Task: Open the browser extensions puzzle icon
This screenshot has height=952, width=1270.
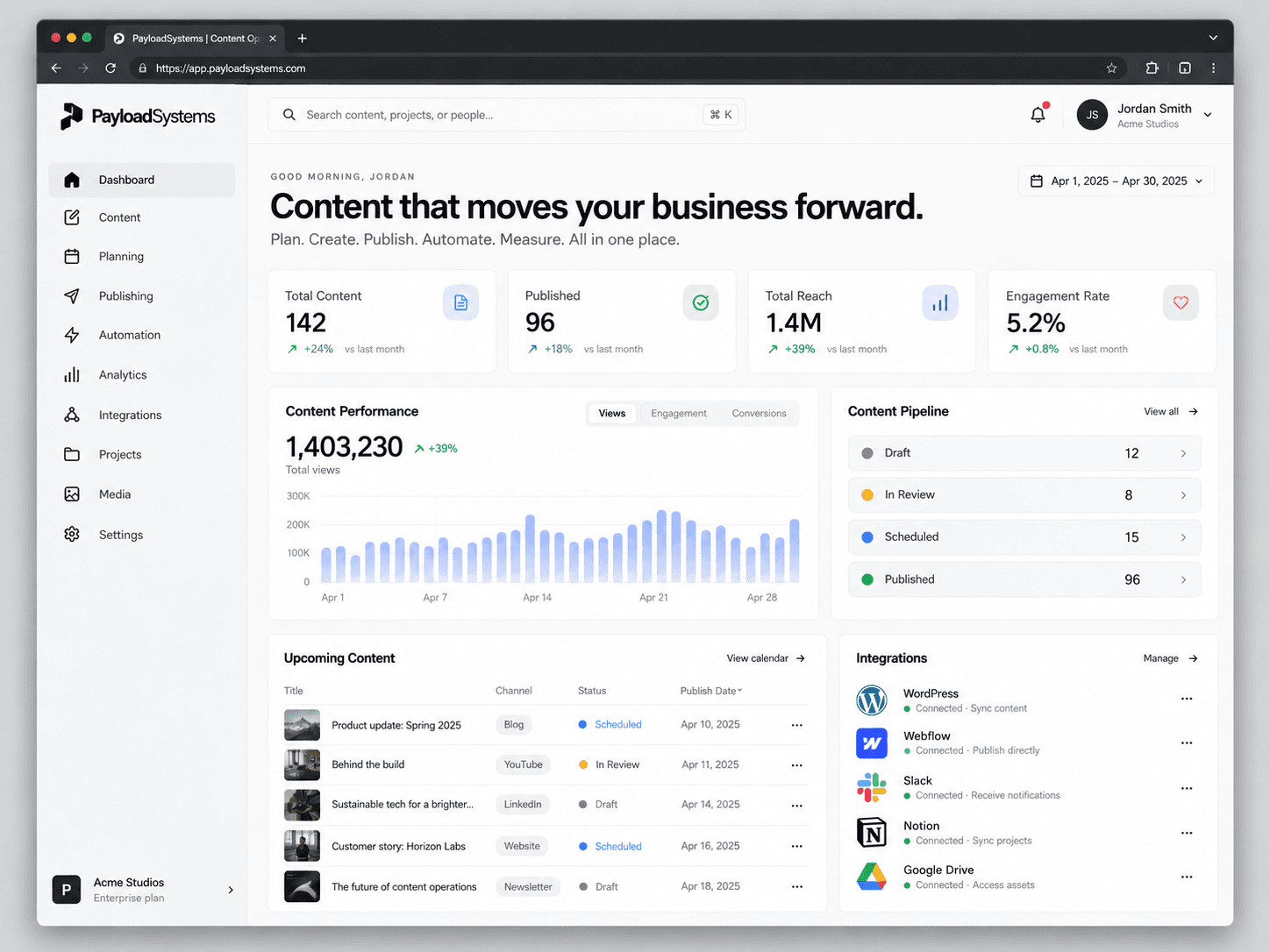Action: pos(1152,68)
